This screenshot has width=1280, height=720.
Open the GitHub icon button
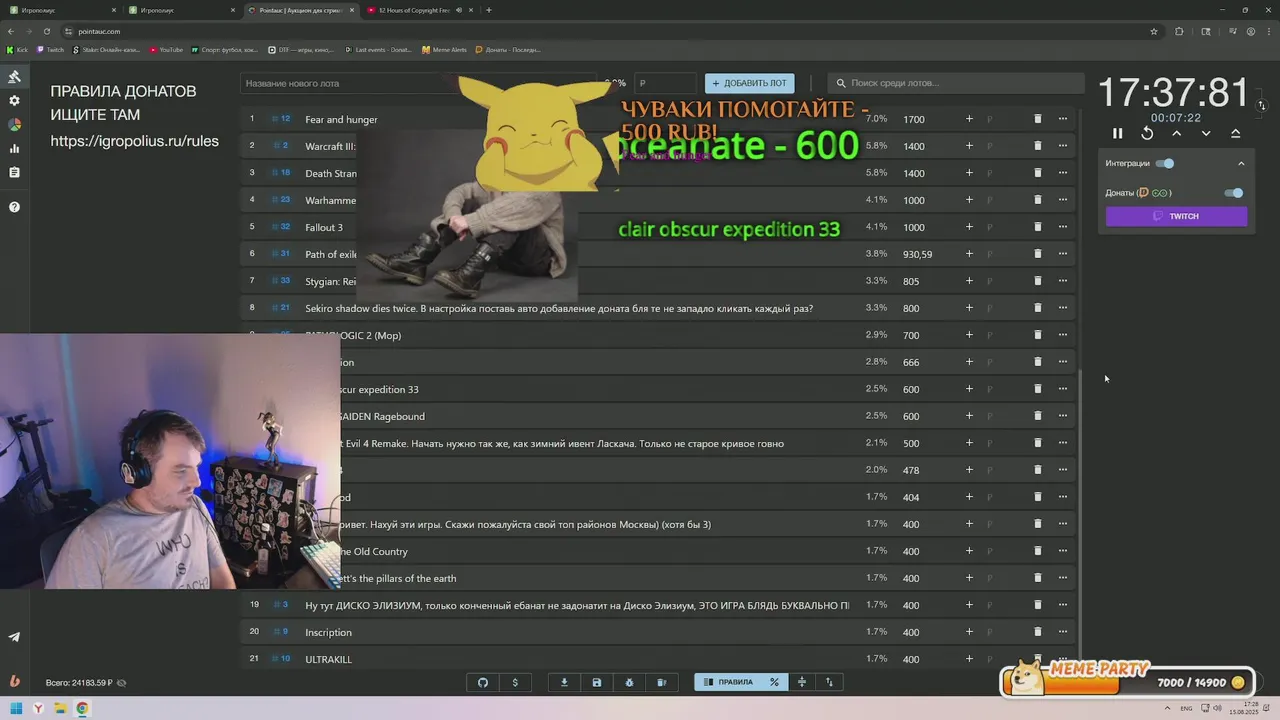click(x=483, y=682)
